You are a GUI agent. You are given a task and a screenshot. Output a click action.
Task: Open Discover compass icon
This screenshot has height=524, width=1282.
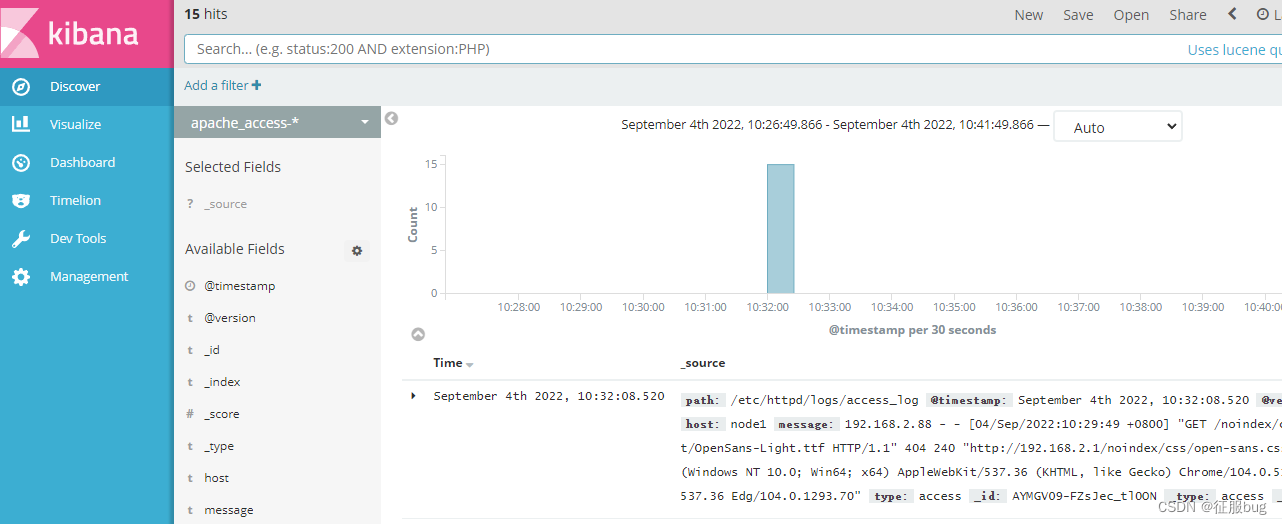pyautogui.click(x=21, y=87)
